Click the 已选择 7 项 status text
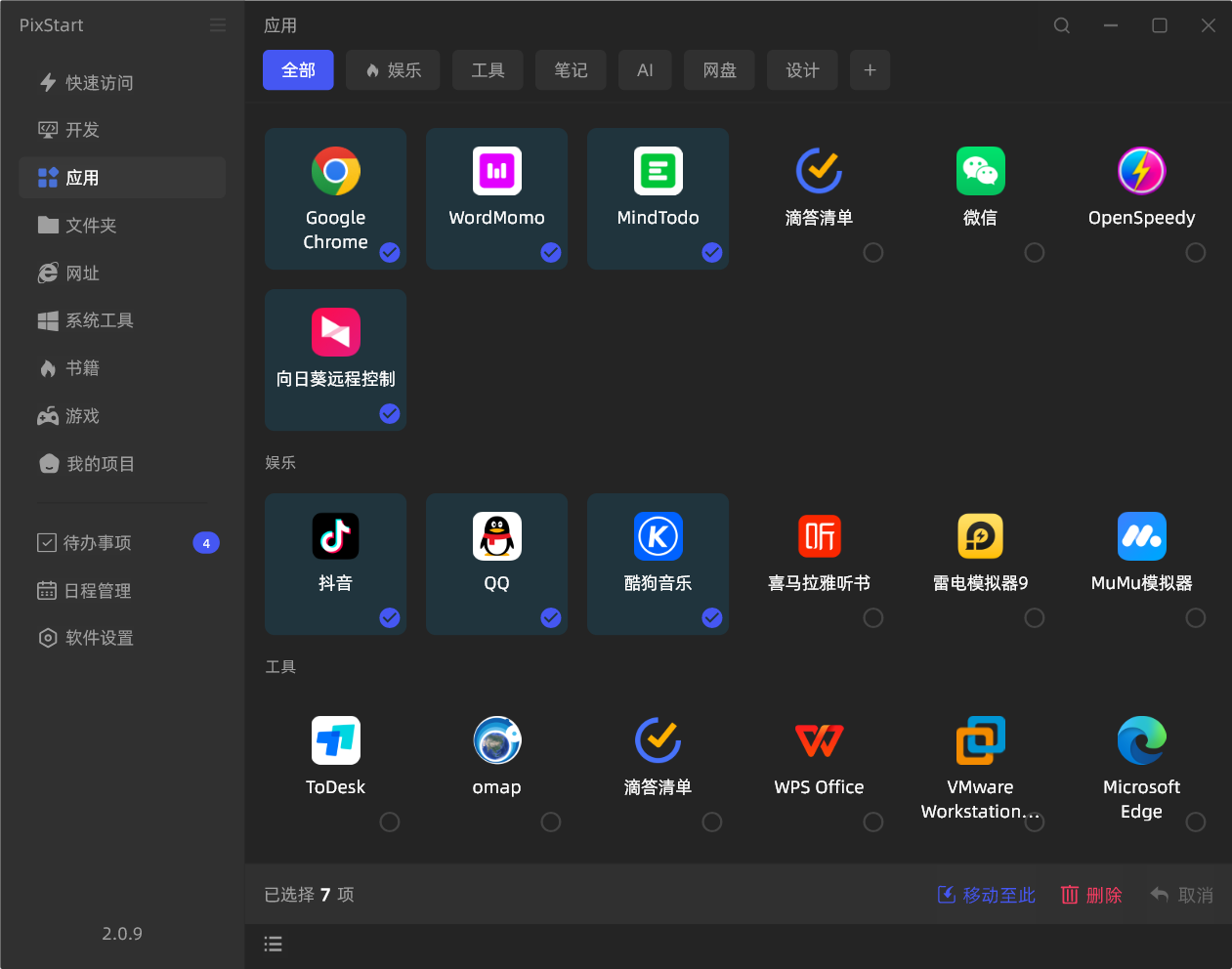 click(309, 895)
